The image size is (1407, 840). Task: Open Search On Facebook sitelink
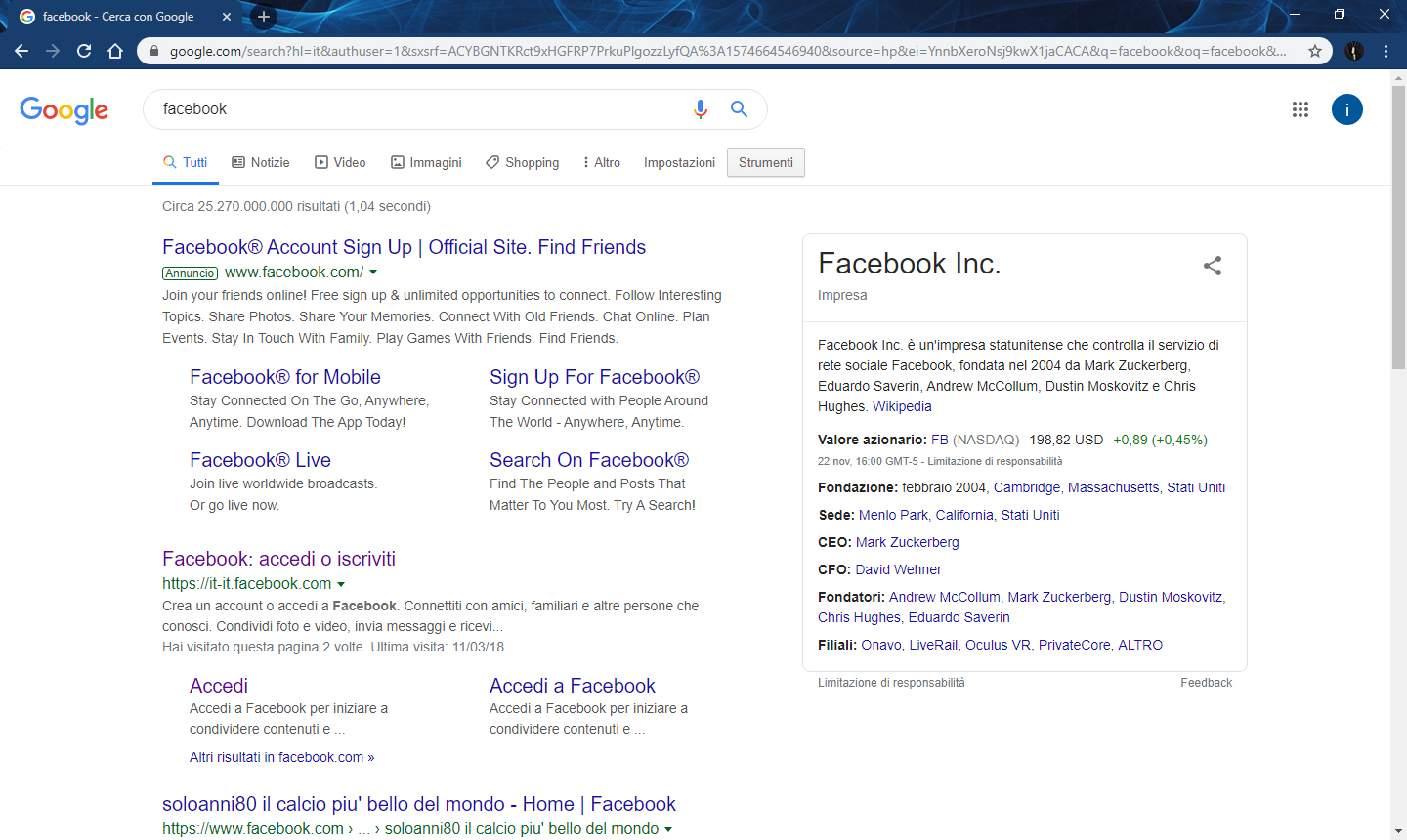click(589, 460)
